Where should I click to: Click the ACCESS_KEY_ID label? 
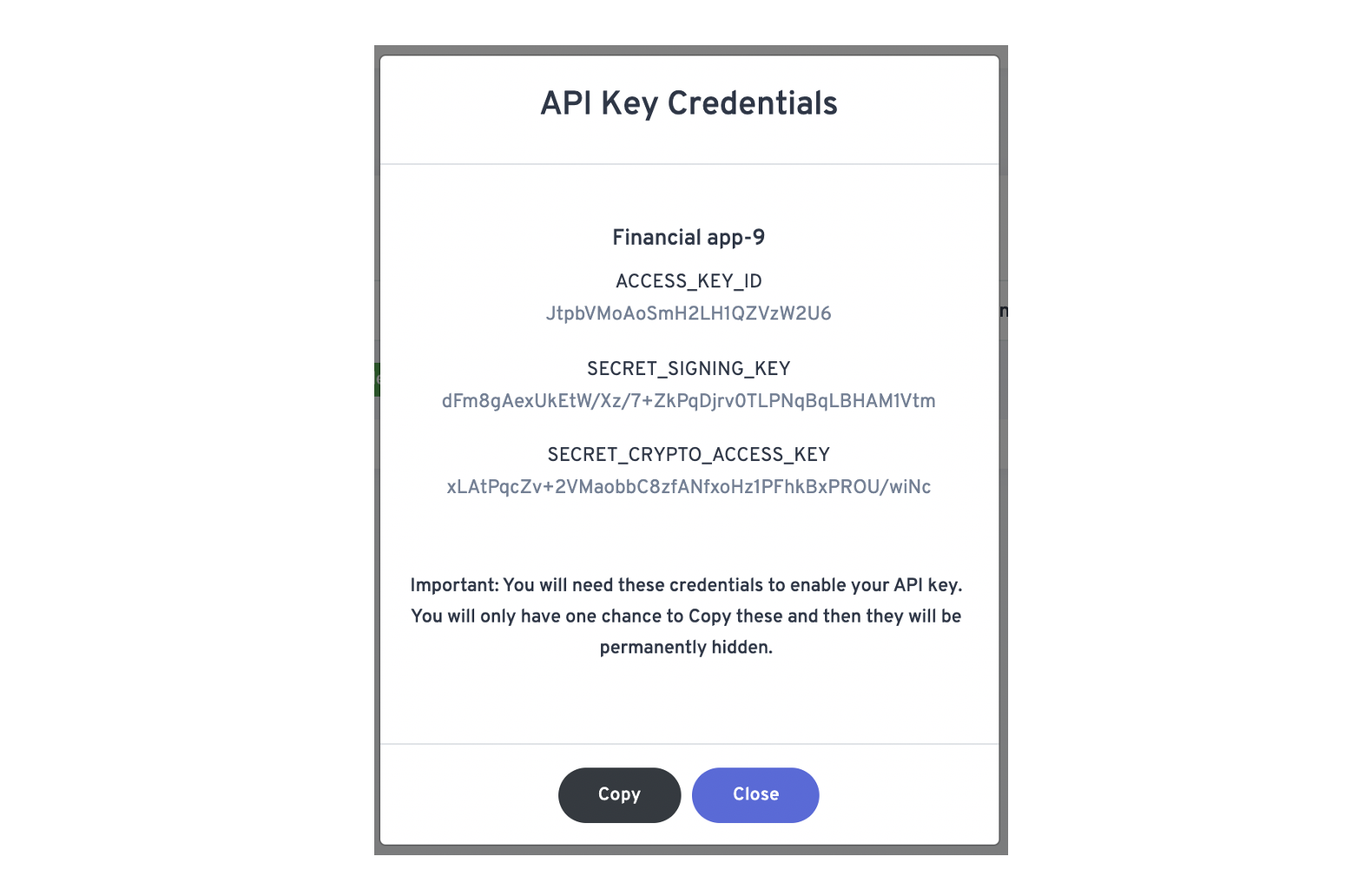[689, 281]
